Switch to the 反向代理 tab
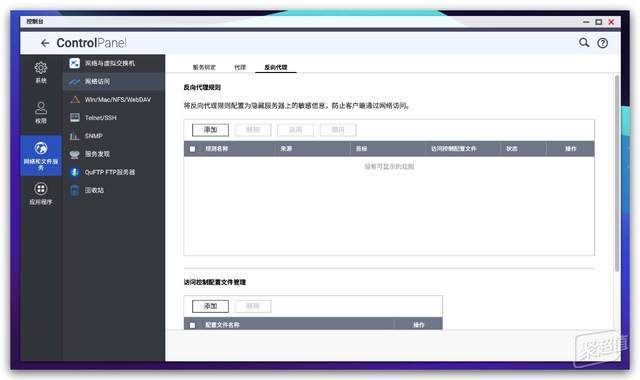The image size is (640, 380). coord(276,67)
